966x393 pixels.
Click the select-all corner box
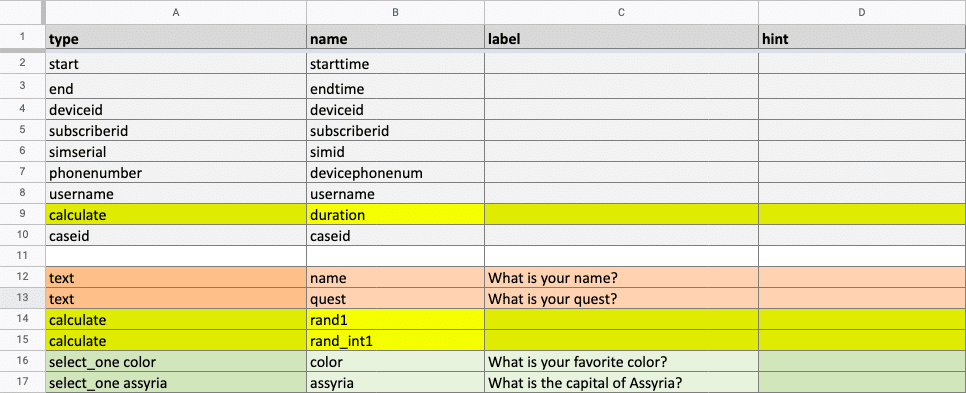(22, 12)
